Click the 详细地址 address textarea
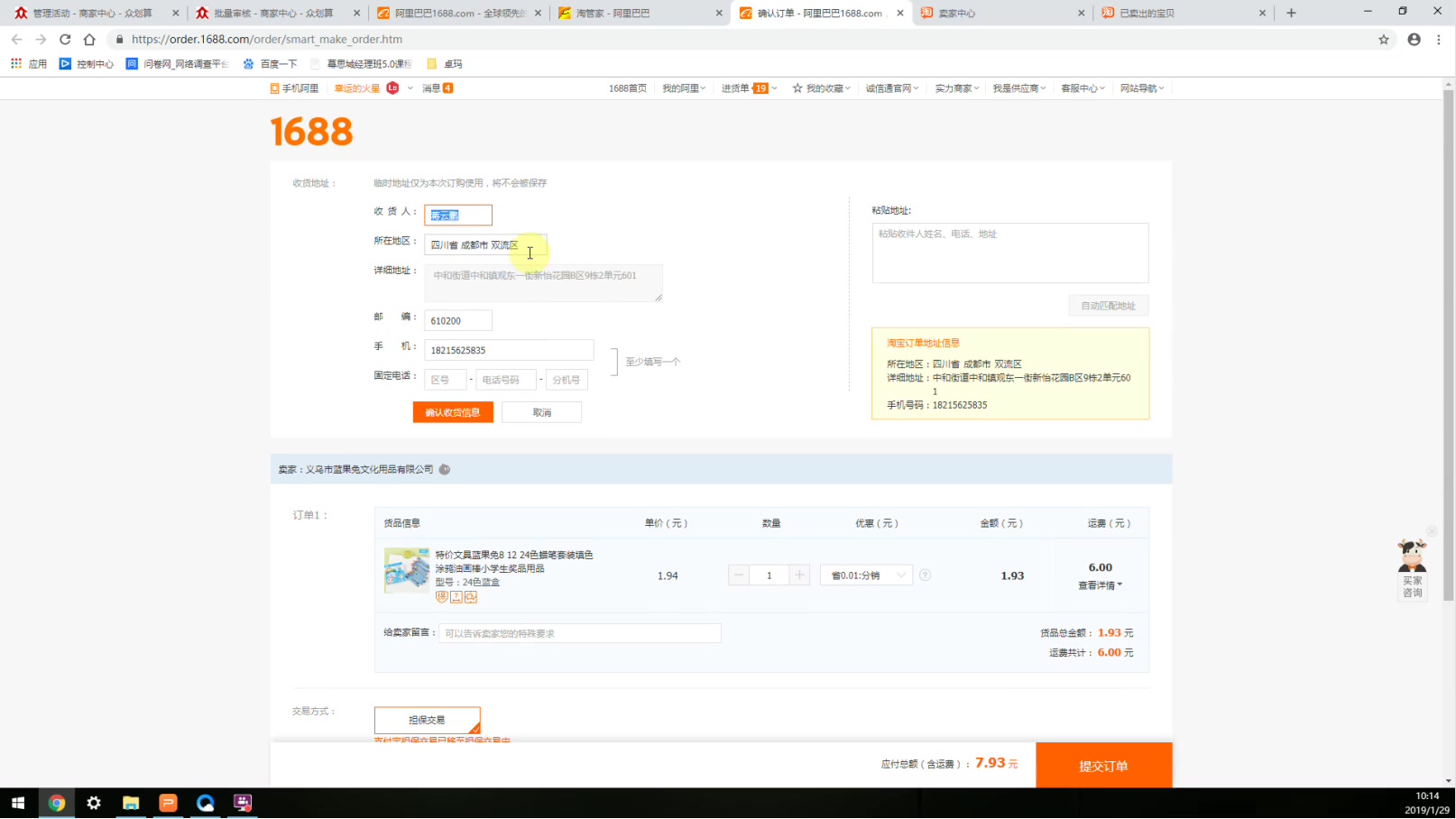Screen dimensions: 1456x819 coord(543,283)
